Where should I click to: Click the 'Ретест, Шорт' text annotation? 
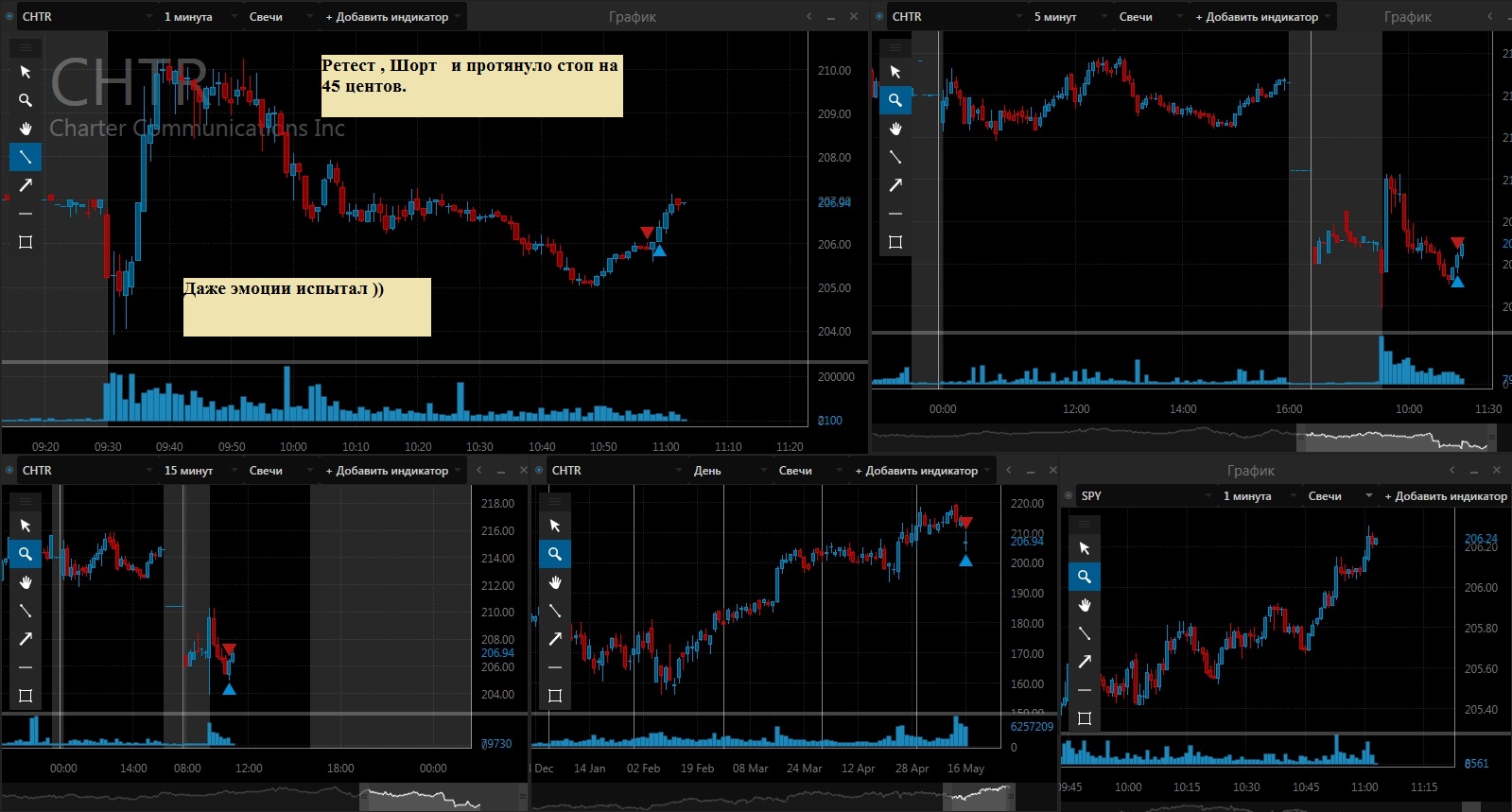[471, 85]
